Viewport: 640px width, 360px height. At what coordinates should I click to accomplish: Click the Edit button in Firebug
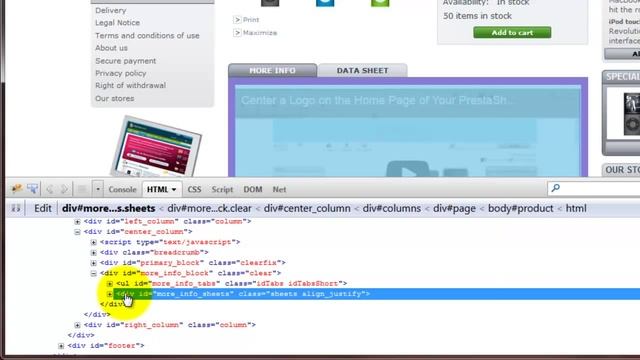point(43,208)
